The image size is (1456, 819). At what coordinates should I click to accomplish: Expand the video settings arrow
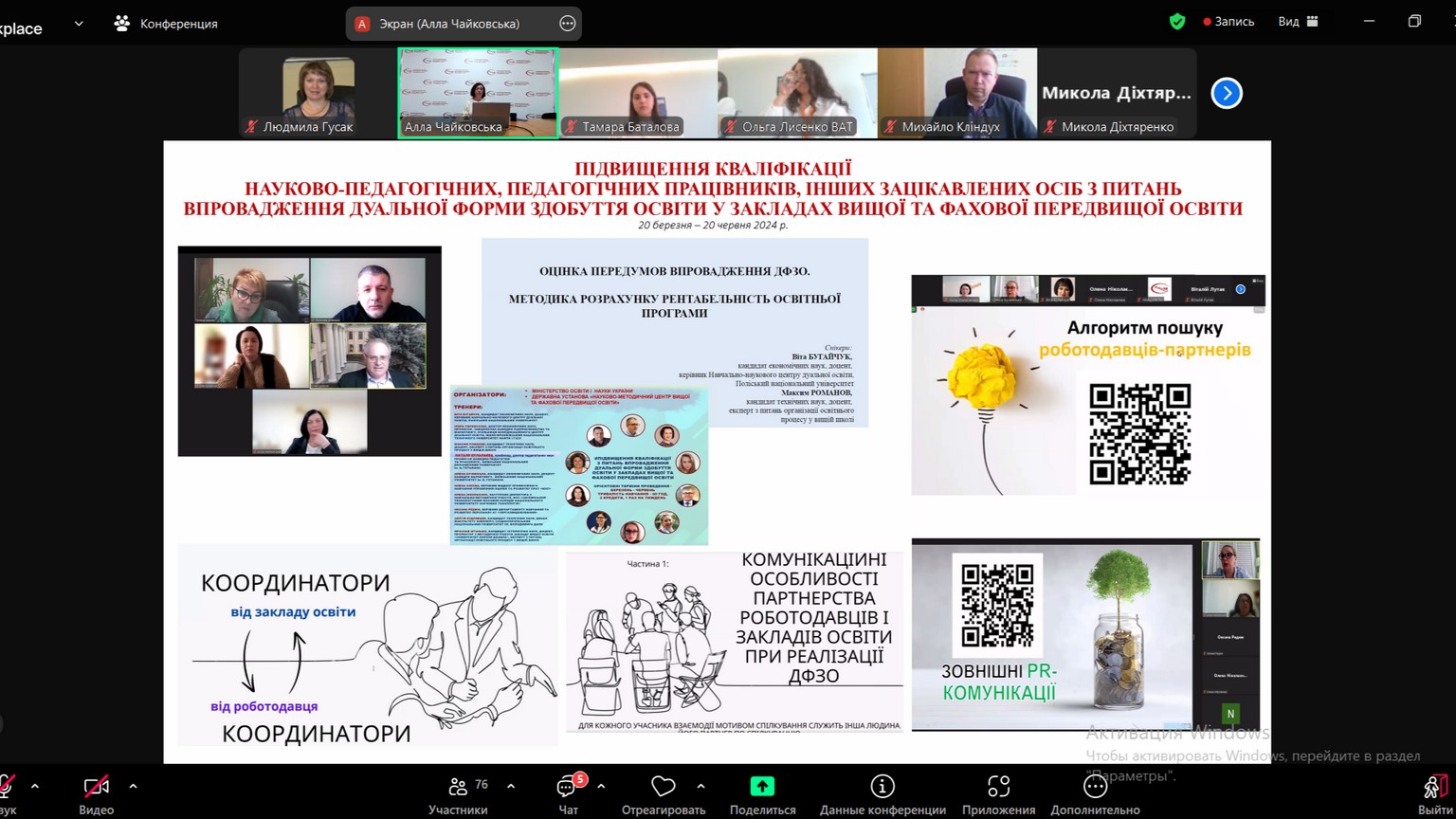(x=133, y=786)
